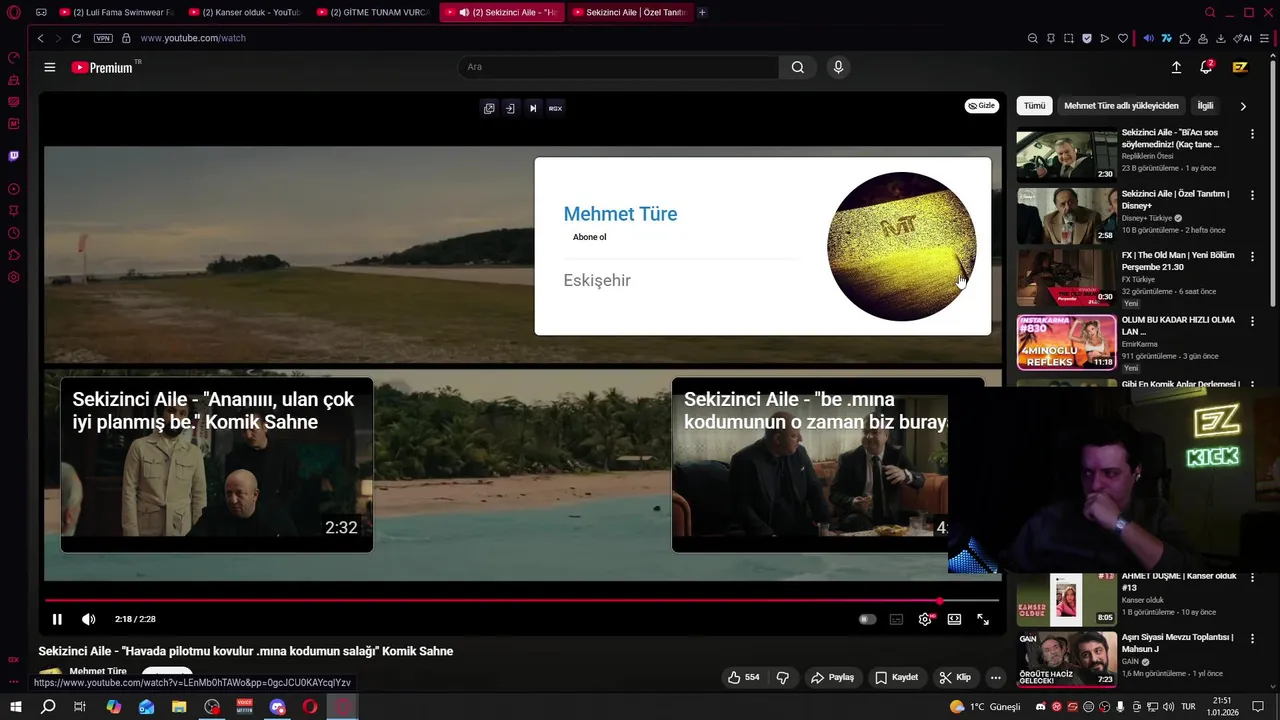Start voice search with microphone
The width and height of the screenshot is (1280, 720).
point(838,67)
